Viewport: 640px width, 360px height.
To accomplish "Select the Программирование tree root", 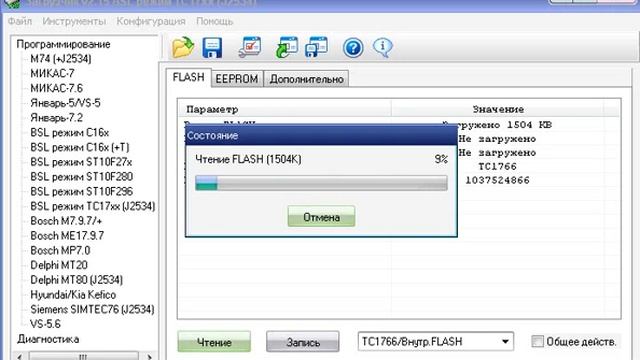I will point(63,44).
